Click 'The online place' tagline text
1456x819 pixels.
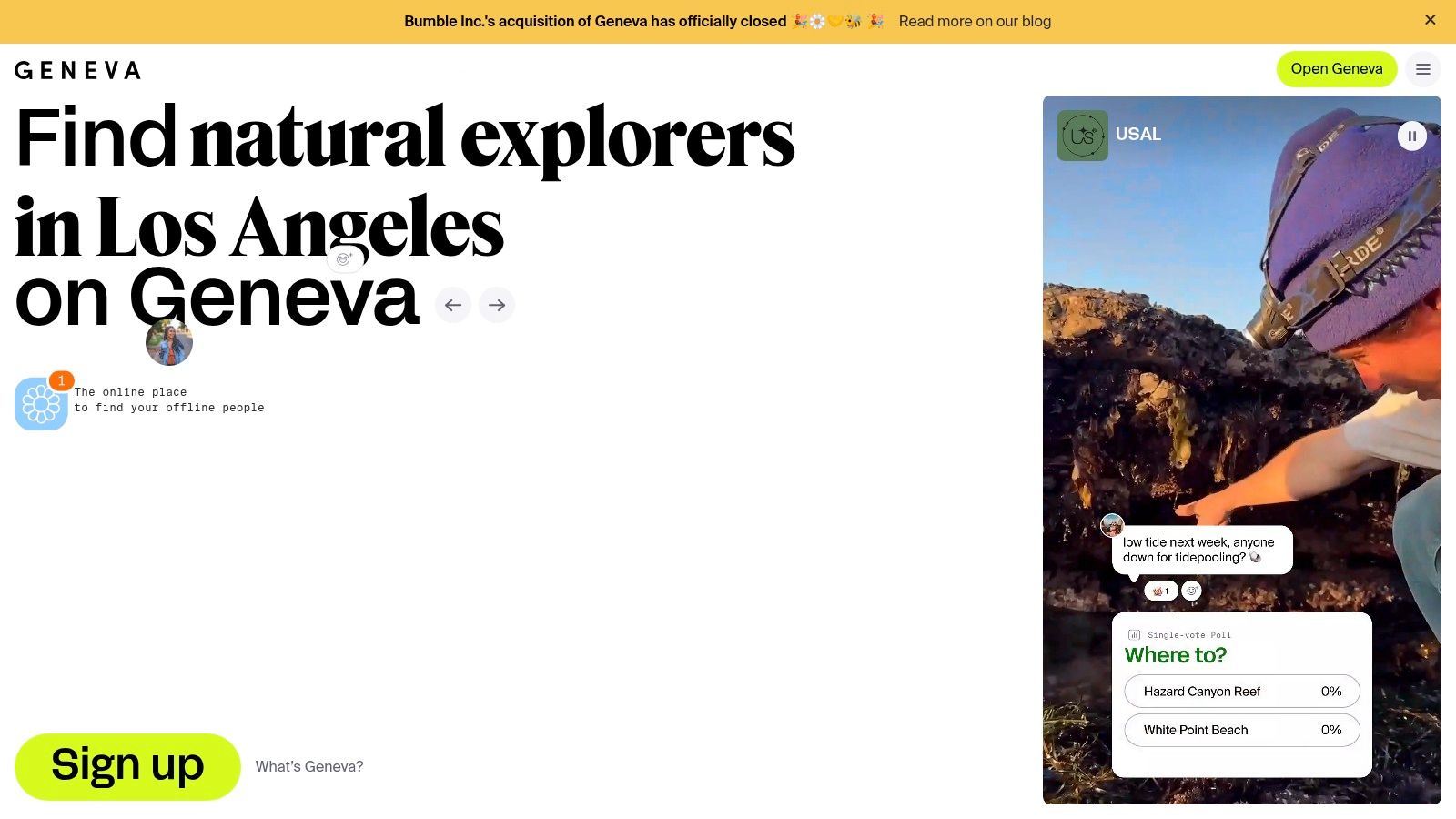(x=130, y=392)
